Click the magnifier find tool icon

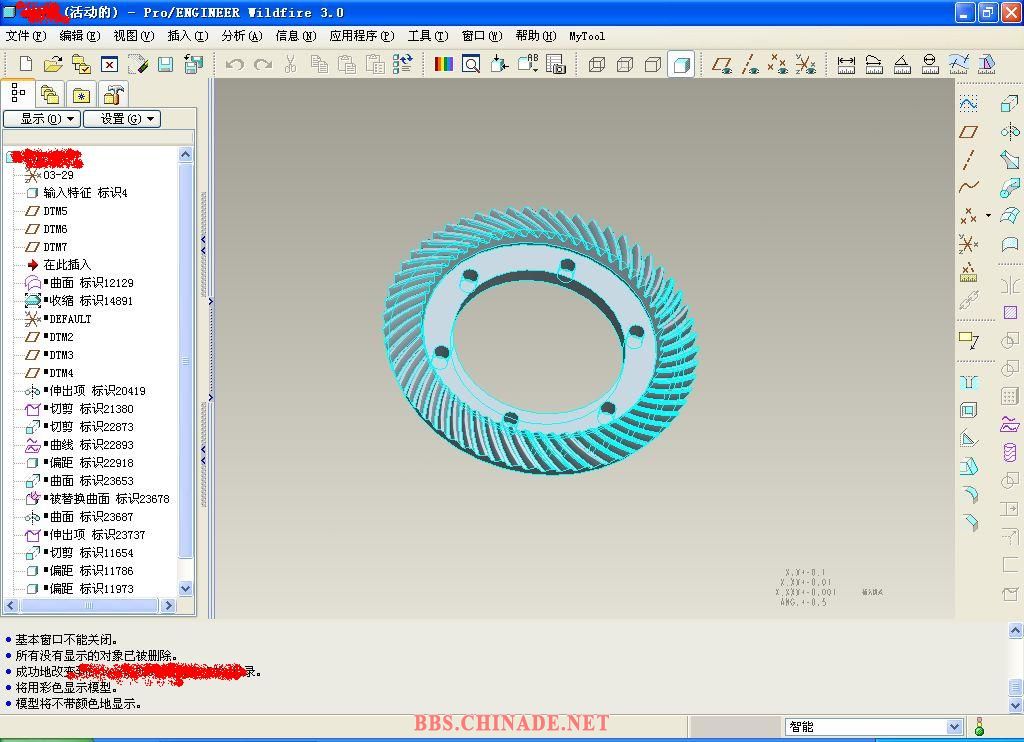[471, 64]
